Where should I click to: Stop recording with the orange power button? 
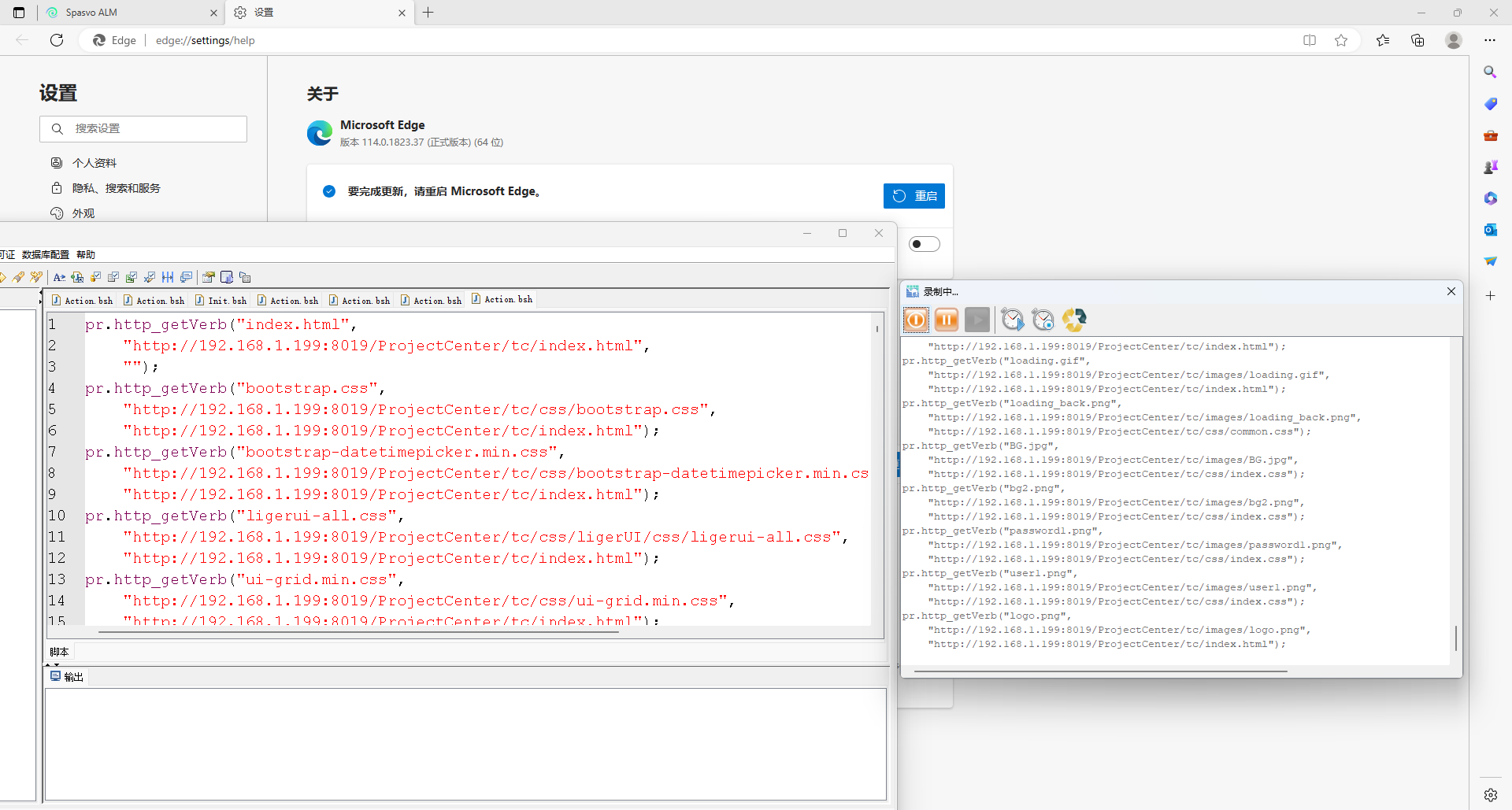point(916,320)
